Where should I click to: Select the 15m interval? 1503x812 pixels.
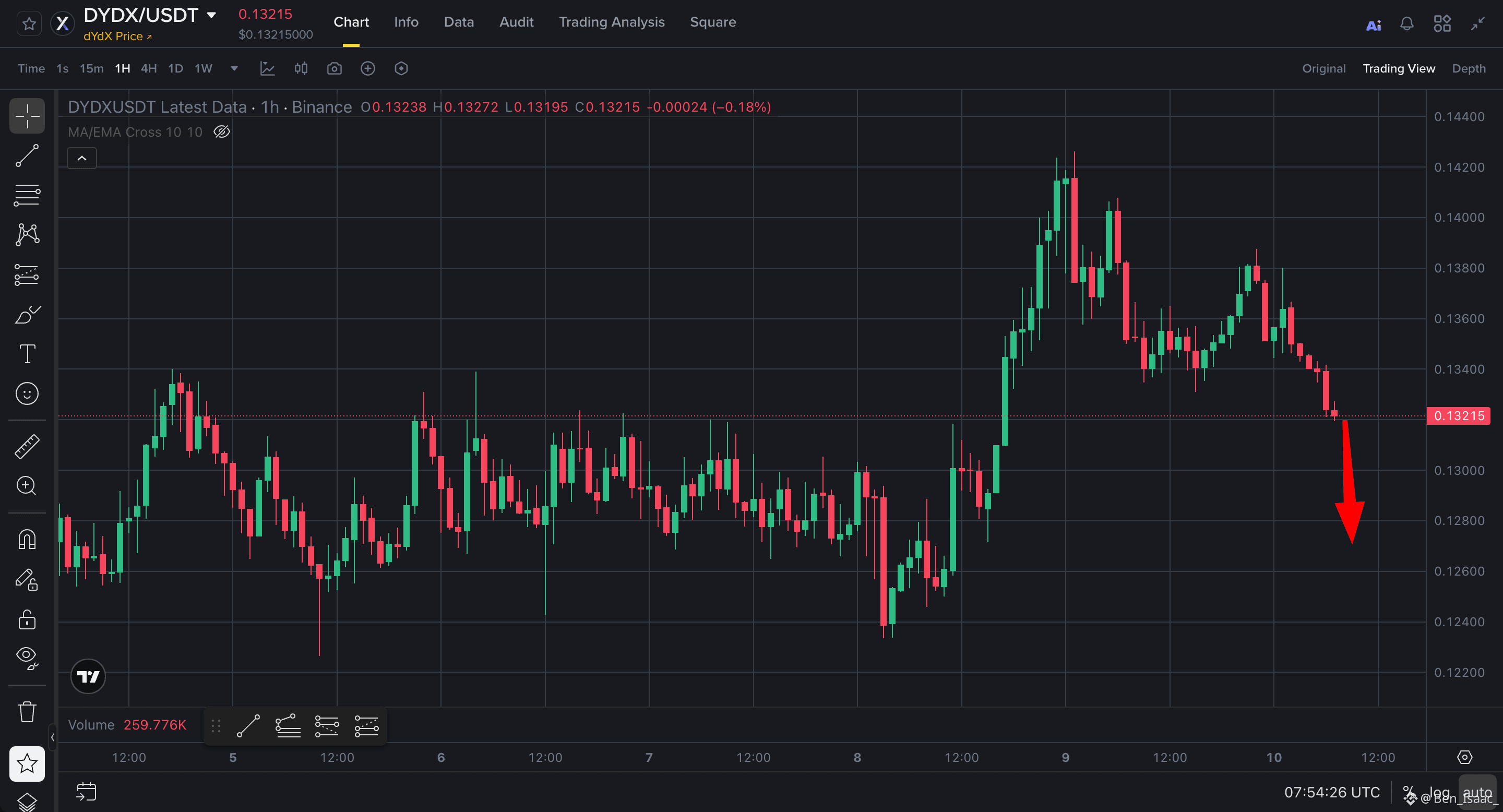[92, 68]
